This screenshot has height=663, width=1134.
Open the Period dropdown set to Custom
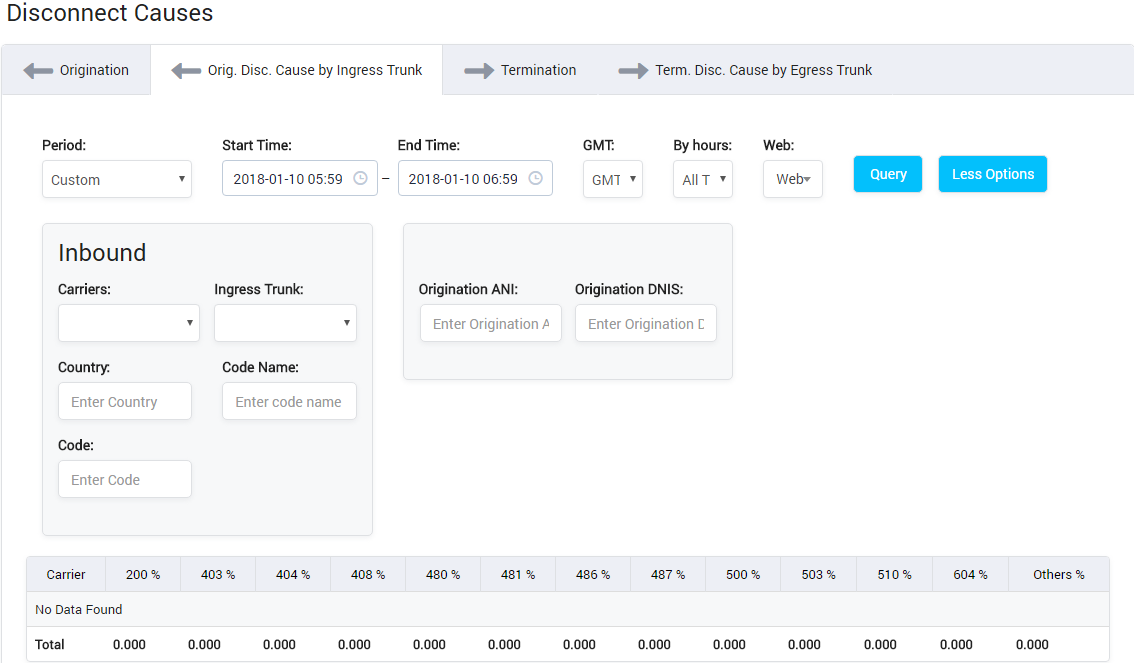pyautogui.click(x=116, y=180)
